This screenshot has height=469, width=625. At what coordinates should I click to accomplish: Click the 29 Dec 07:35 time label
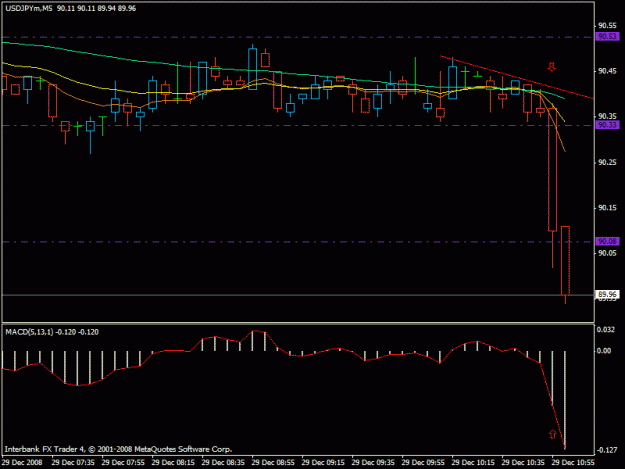point(73,463)
